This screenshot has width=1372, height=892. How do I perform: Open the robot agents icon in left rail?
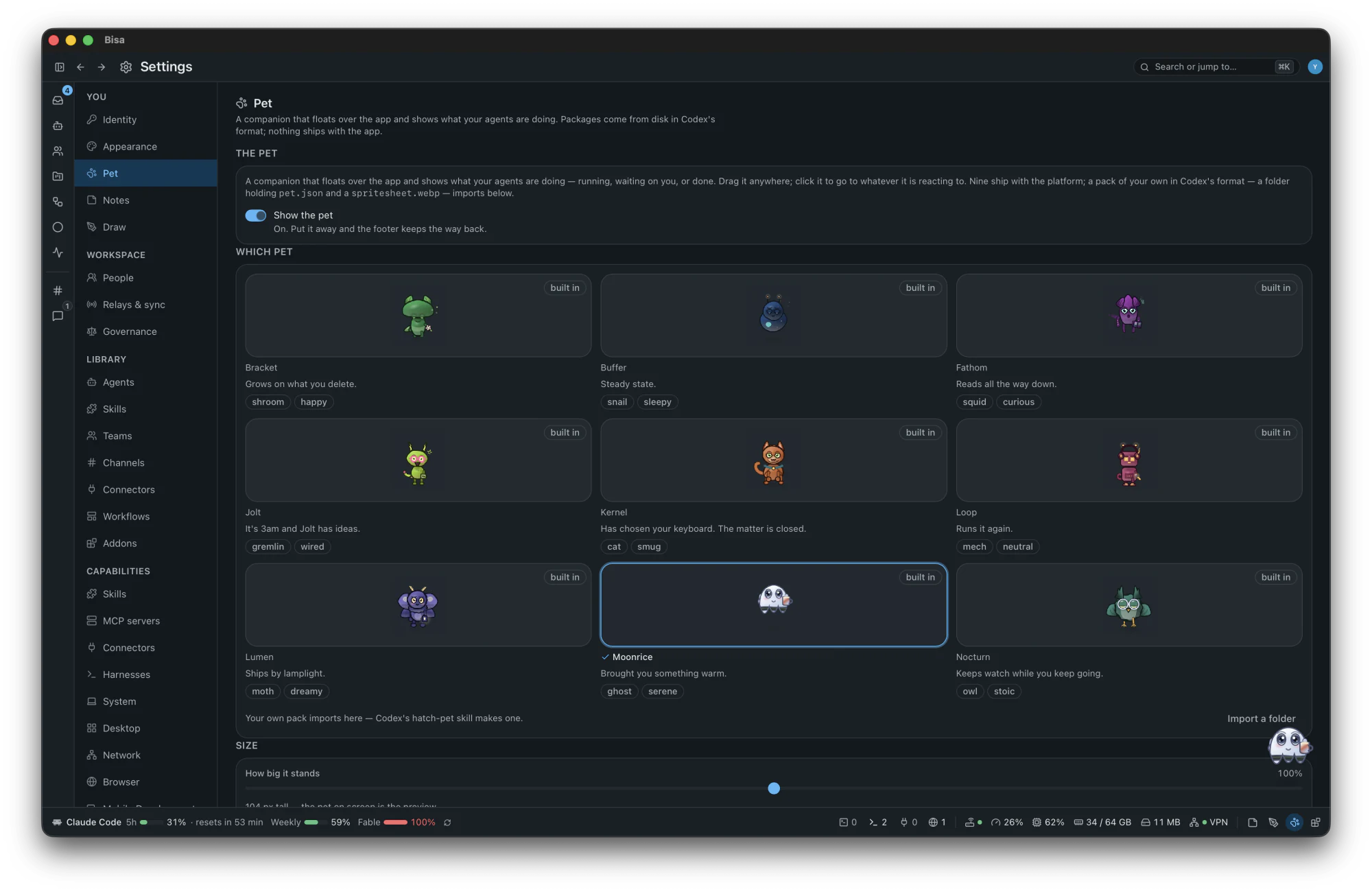pos(58,126)
